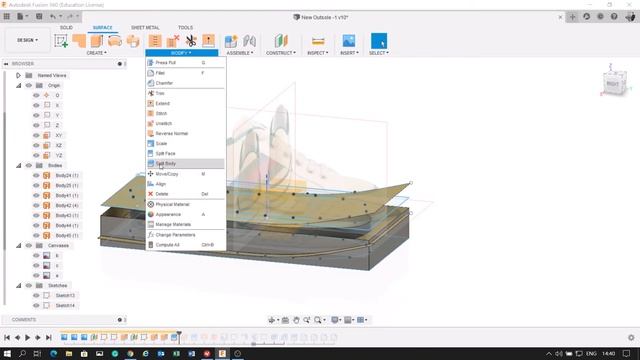
Task: Choose Split Body from Modify menu
Action: [185, 164]
